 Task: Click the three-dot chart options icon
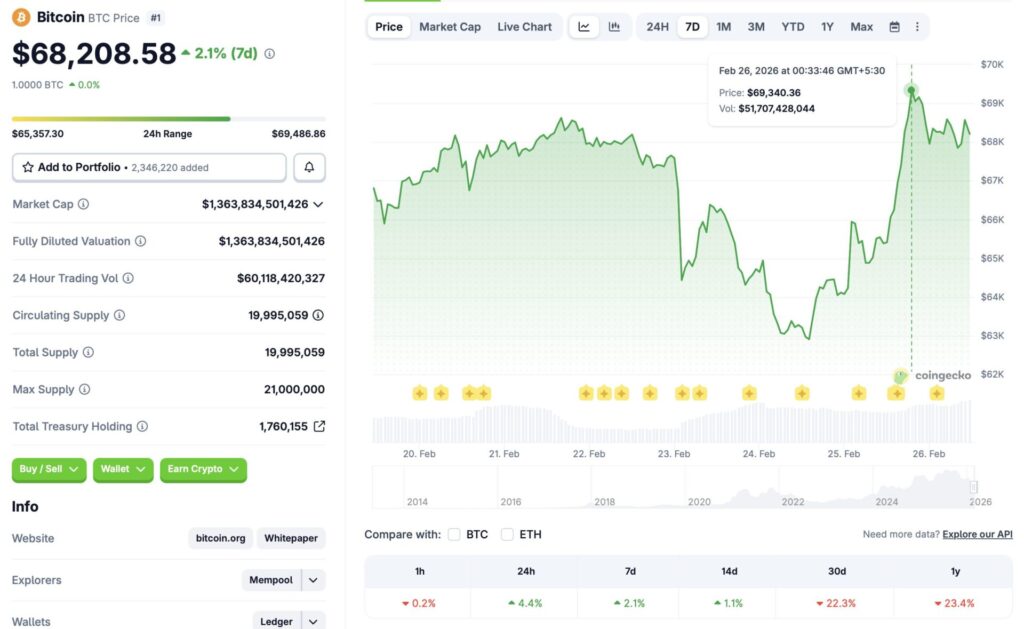[917, 27]
